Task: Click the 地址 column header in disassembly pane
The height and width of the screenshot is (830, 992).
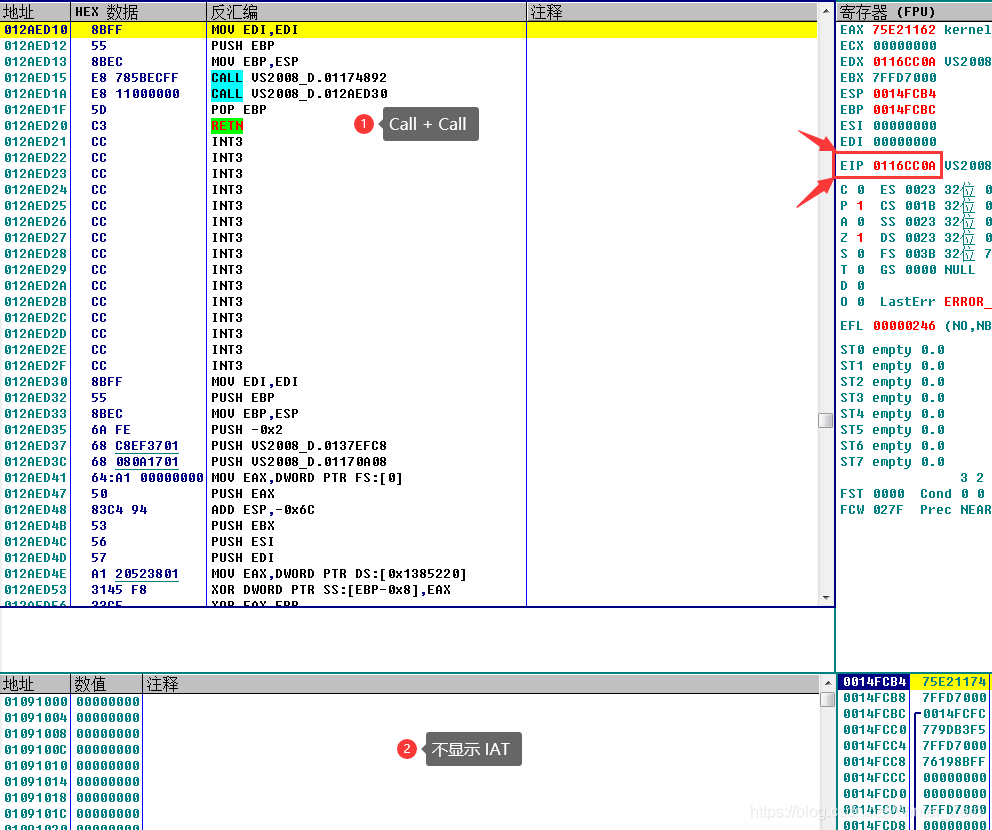Action: (35, 12)
